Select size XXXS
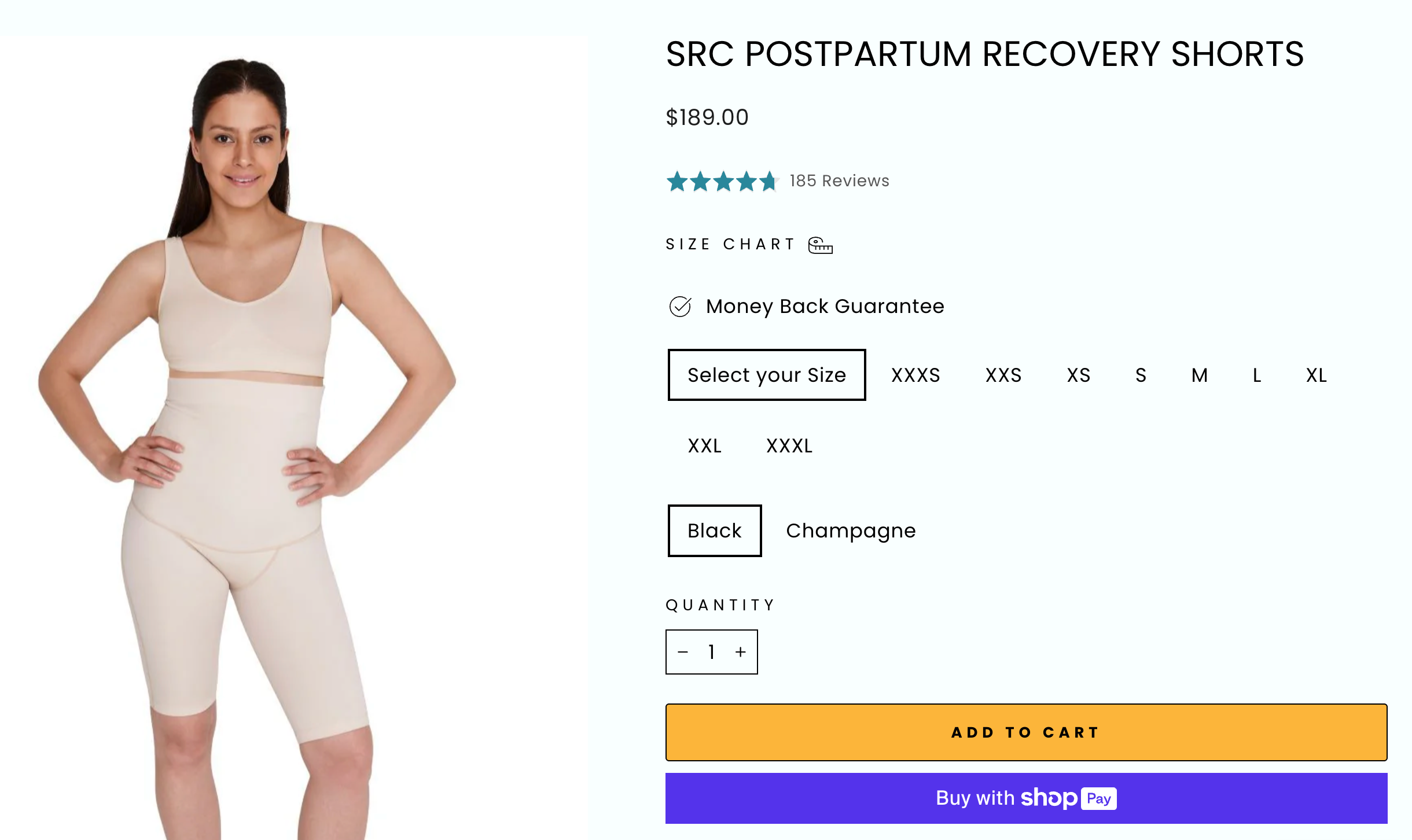The width and height of the screenshot is (1412, 840). 915,375
